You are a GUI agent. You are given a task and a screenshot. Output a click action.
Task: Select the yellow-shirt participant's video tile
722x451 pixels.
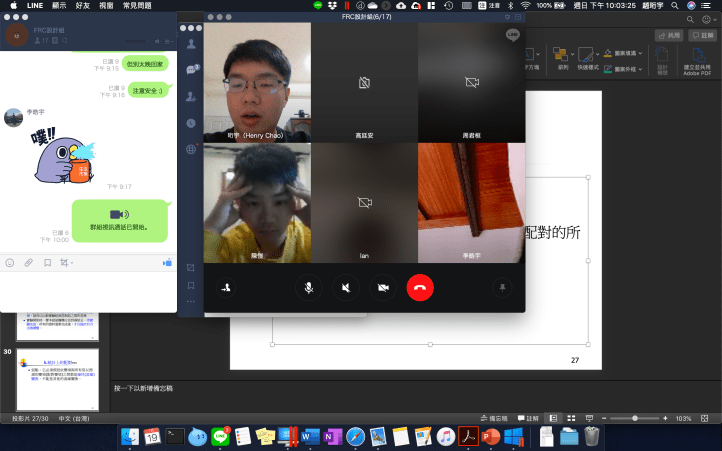tap(257, 203)
